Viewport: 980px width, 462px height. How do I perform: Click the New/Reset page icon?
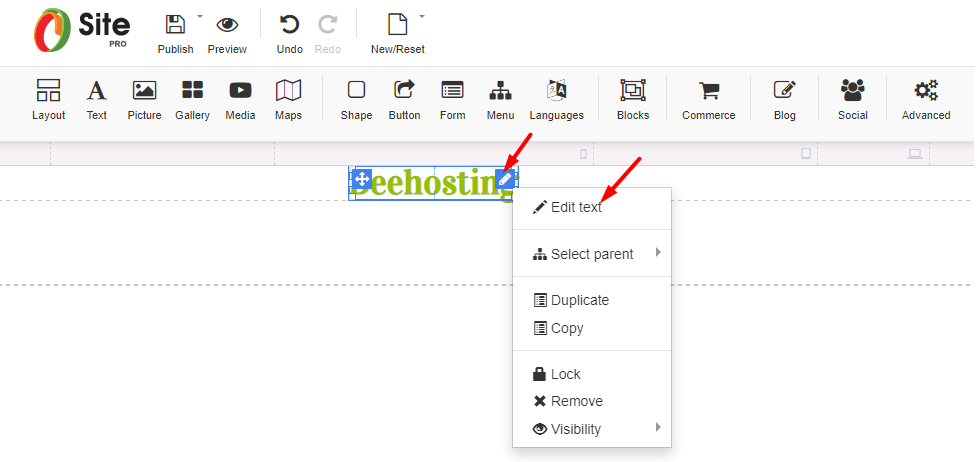pos(398,25)
